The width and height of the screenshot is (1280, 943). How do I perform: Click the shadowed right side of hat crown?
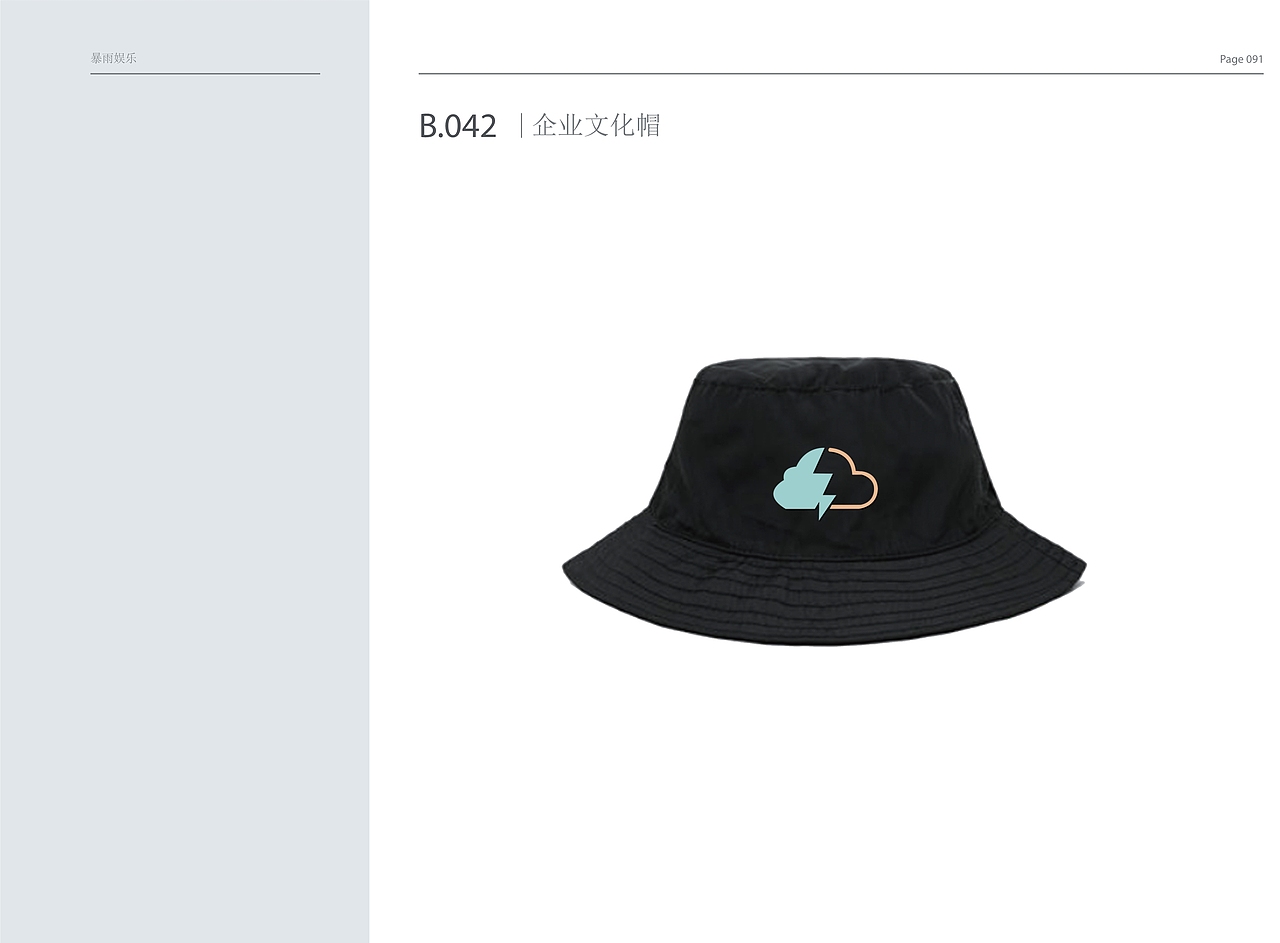point(960,460)
